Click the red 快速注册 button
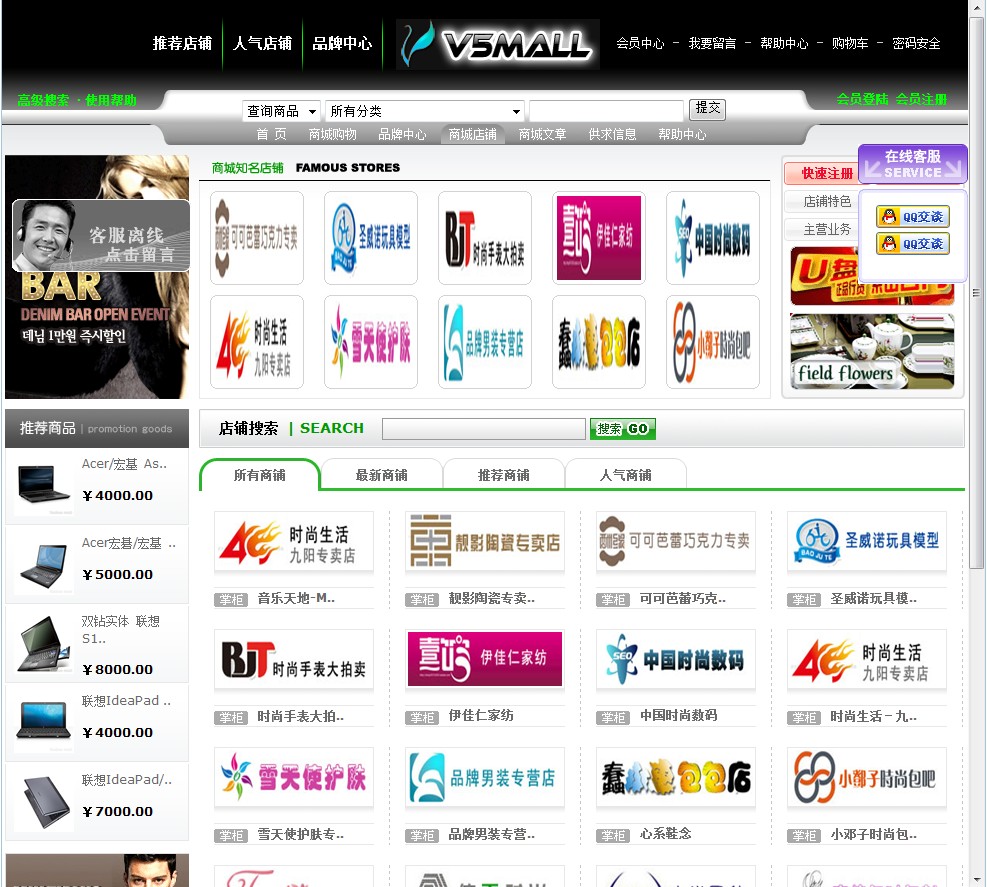 point(821,173)
